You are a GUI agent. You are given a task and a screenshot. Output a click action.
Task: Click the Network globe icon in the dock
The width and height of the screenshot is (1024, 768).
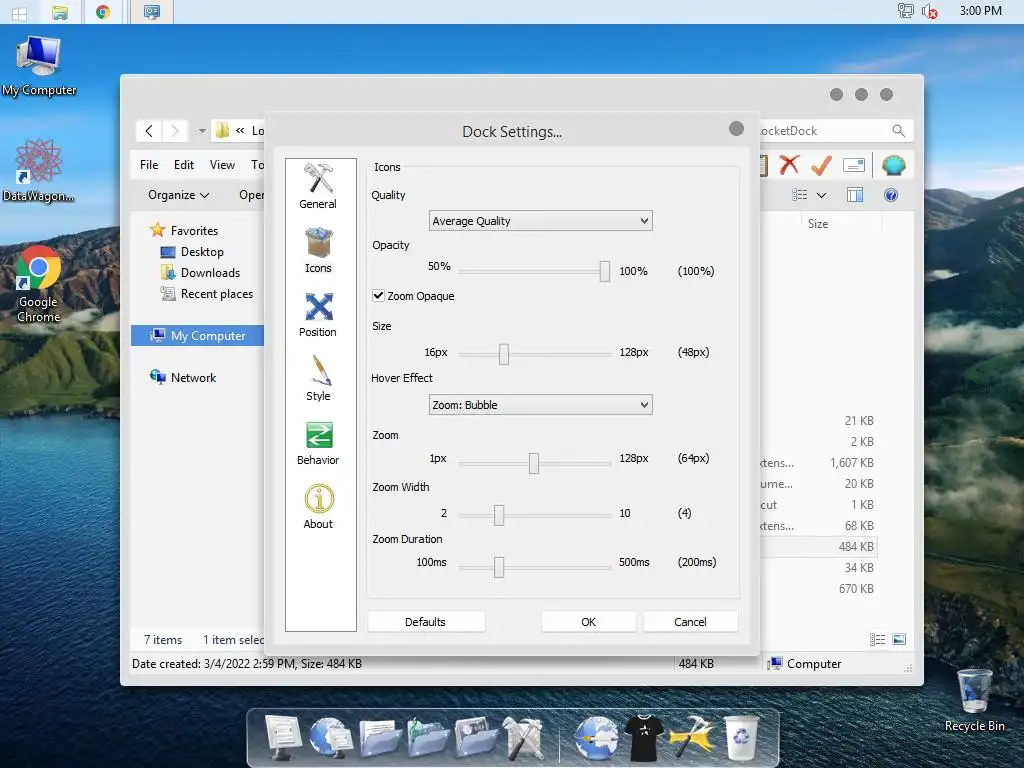(x=331, y=737)
